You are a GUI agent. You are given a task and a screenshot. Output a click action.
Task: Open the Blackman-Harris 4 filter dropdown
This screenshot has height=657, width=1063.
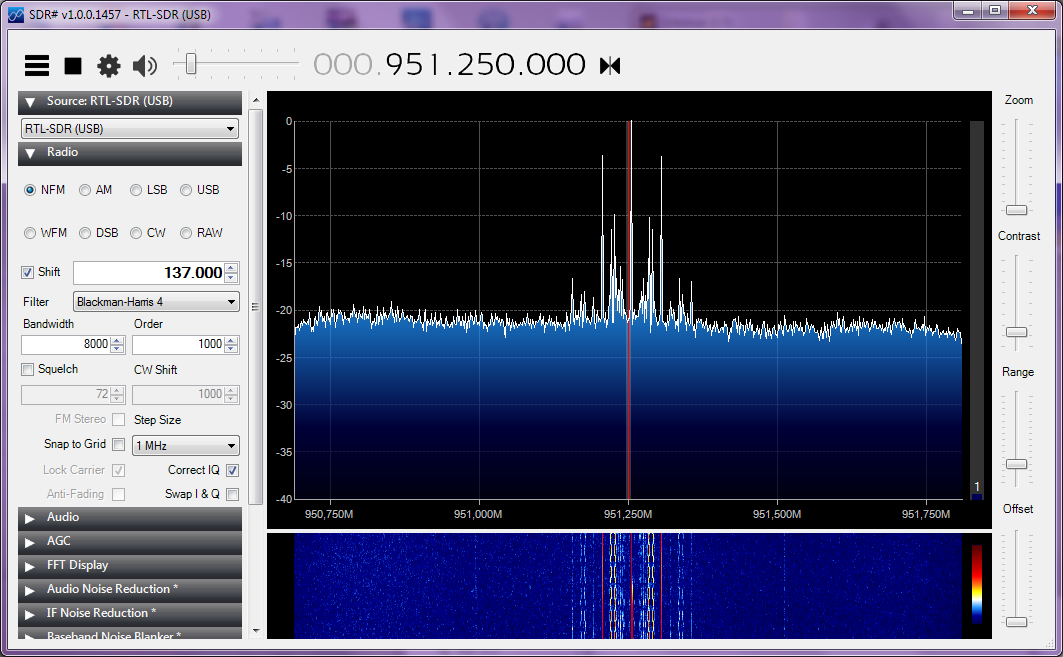(156, 302)
